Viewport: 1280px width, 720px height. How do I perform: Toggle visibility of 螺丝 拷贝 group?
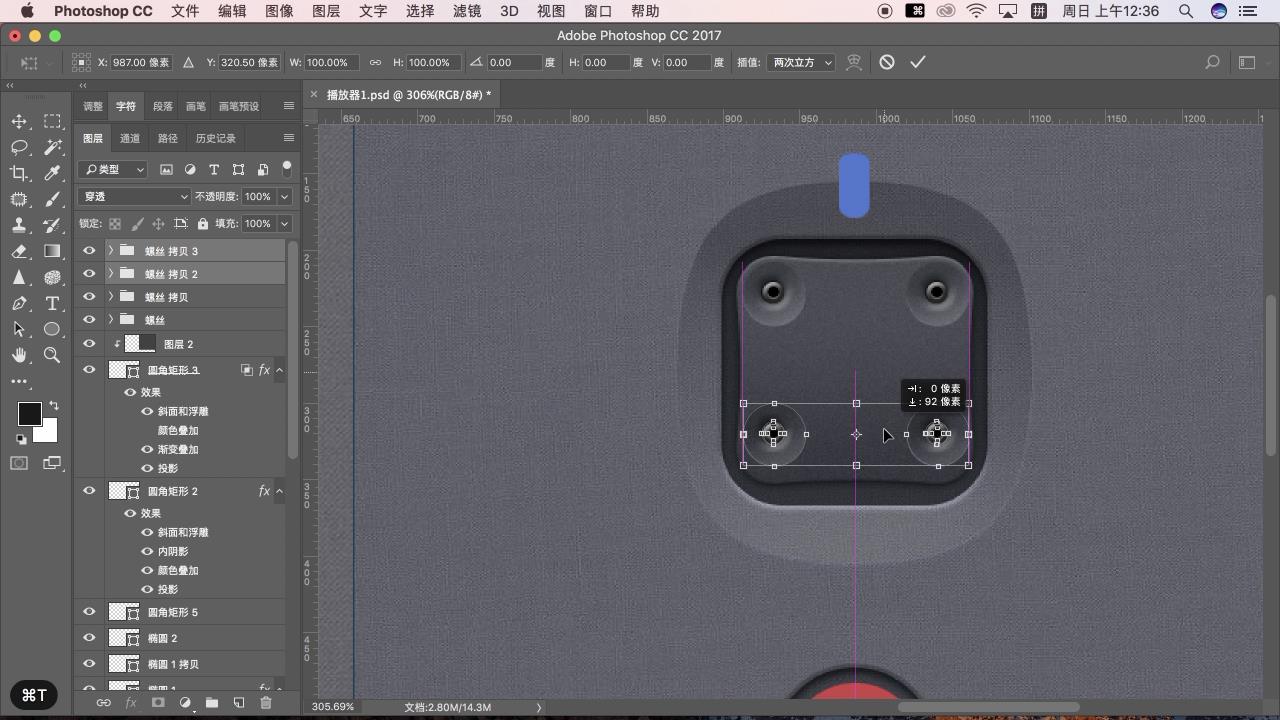tap(89, 297)
